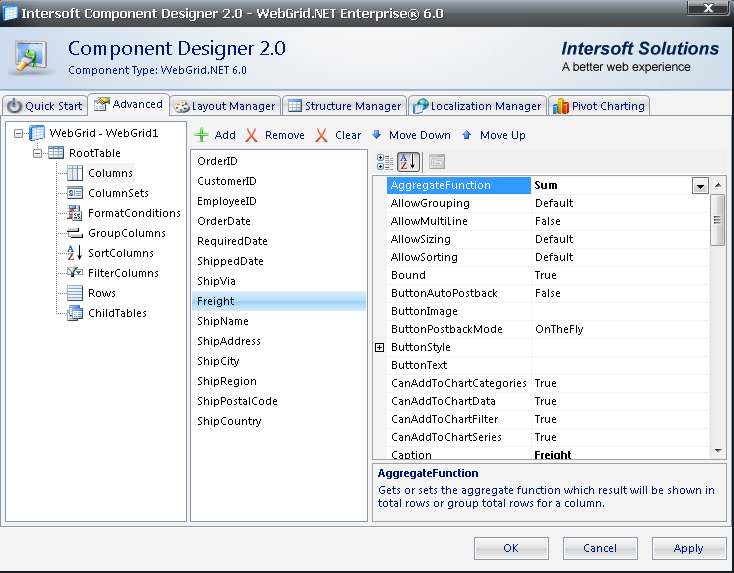Click the FilterColumns funnel icon

(x=75, y=272)
